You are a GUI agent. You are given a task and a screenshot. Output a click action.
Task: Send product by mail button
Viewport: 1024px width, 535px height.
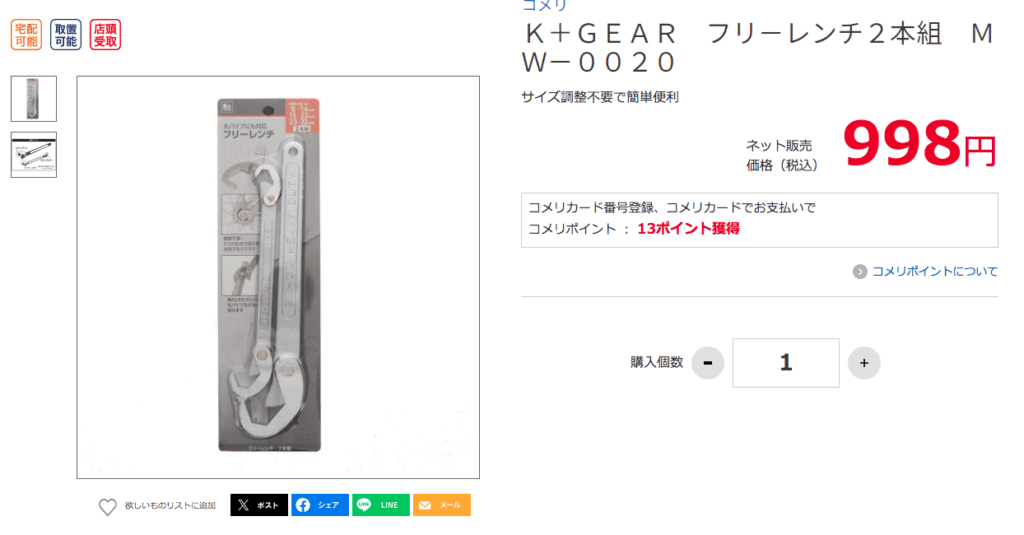tap(441, 505)
